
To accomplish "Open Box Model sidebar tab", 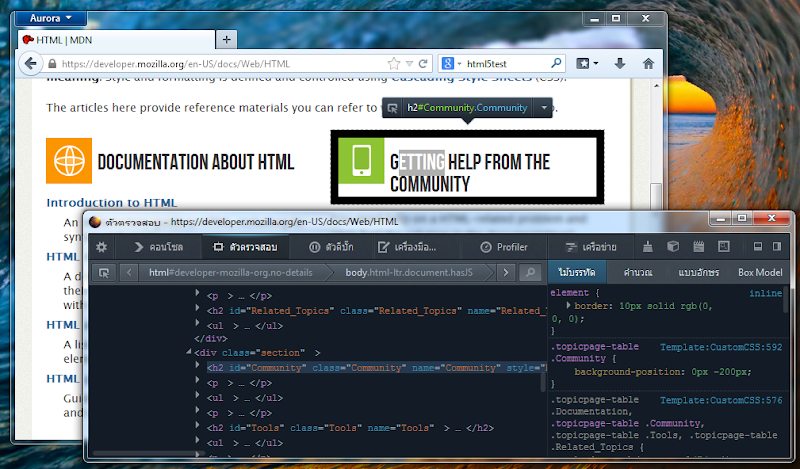I will coord(760,273).
